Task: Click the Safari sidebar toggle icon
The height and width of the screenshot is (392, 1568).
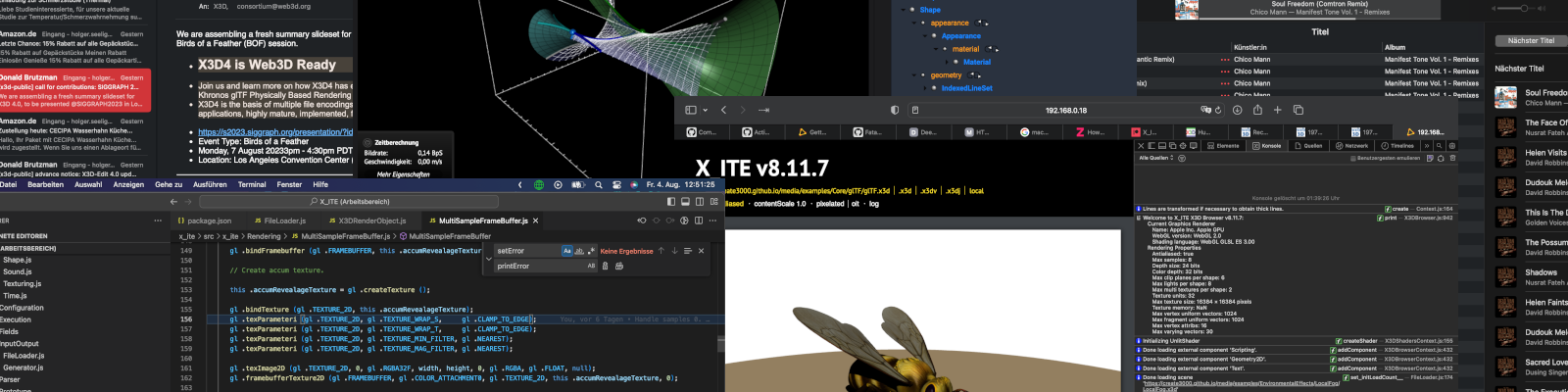Action: click(691, 110)
